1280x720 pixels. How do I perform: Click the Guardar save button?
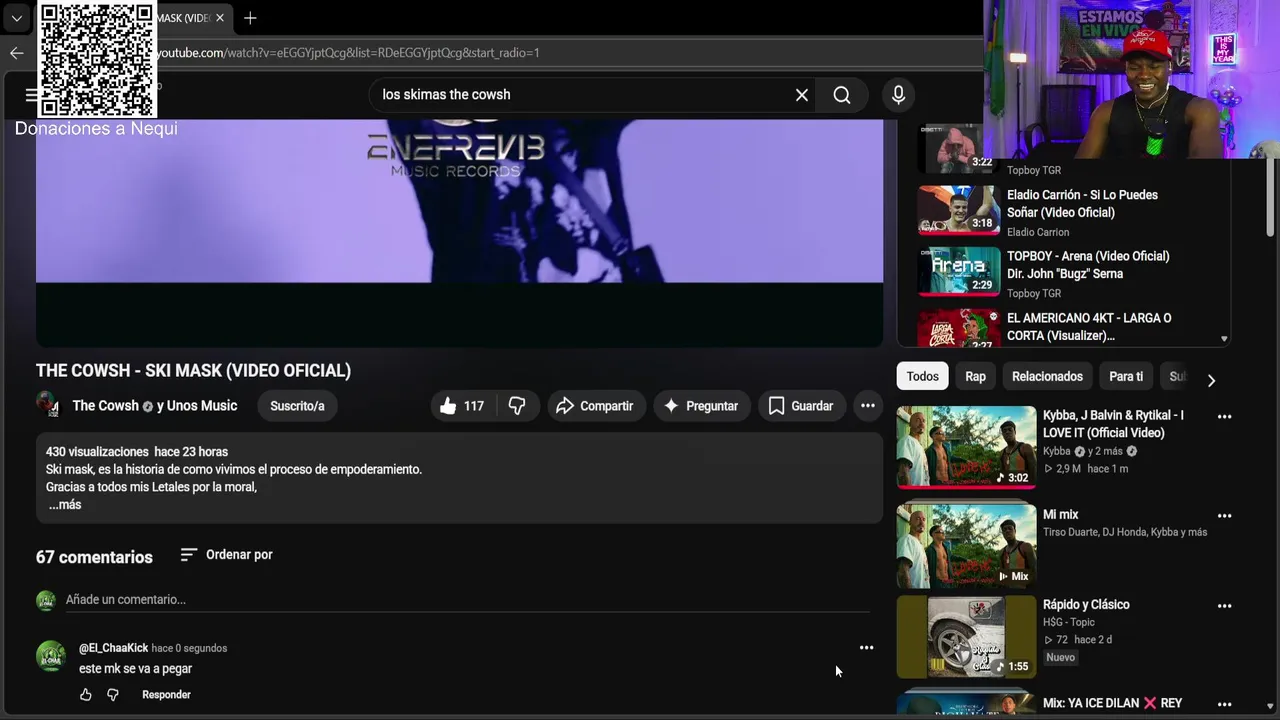coord(801,406)
